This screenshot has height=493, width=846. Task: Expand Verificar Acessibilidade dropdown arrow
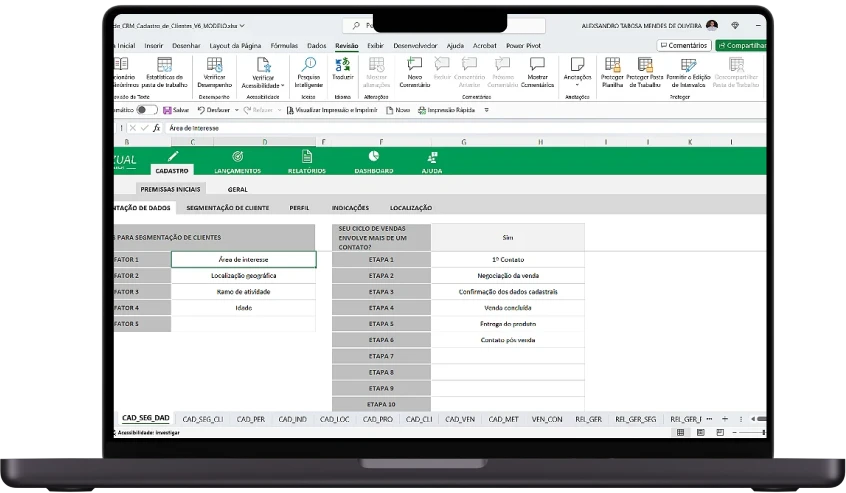pos(282,85)
